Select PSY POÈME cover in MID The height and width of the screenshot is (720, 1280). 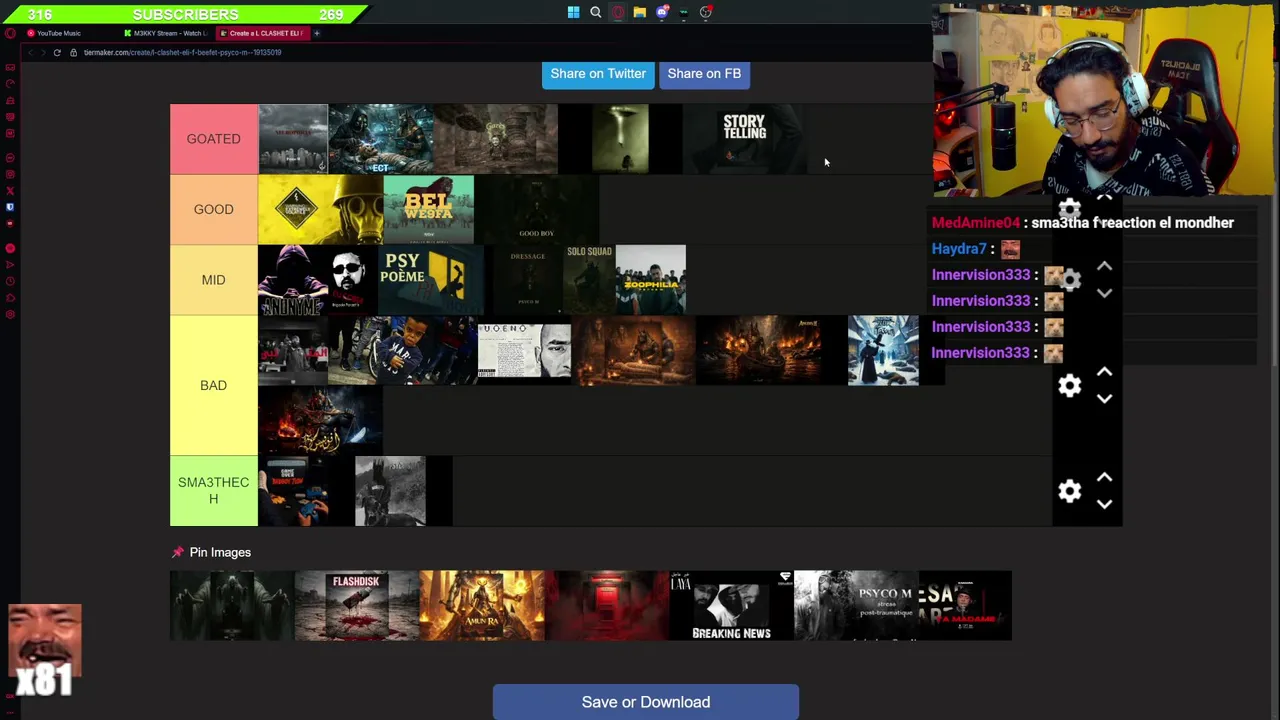pyautogui.click(x=431, y=280)
